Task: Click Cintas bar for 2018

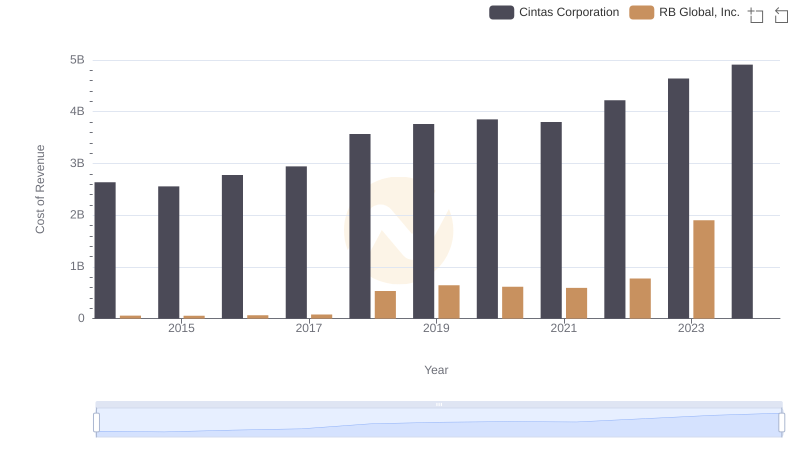Action: (360, 226)
